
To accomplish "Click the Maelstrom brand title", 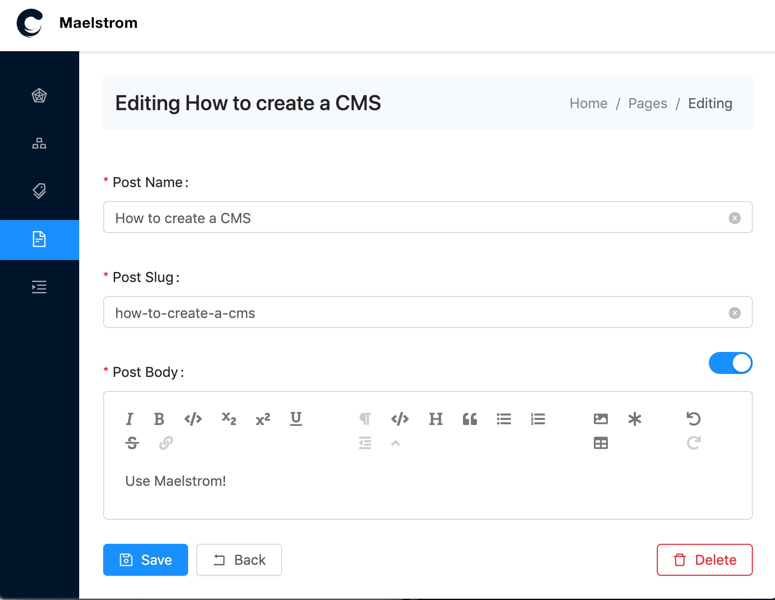I will tap(98, 23).
